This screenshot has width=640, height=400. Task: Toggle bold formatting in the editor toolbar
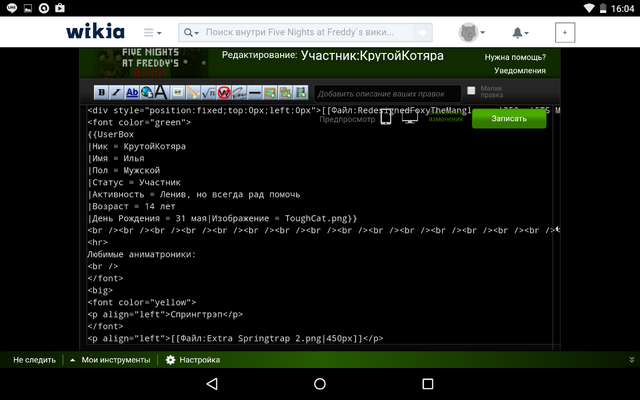click(102, 93)
